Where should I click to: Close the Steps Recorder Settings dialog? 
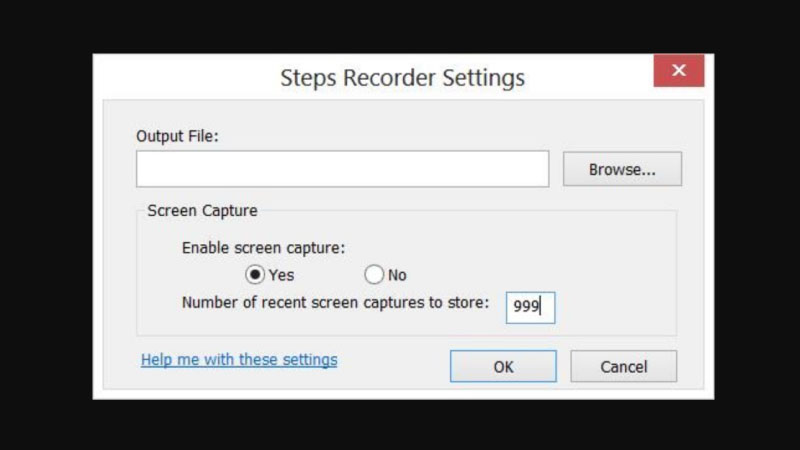pos(678,71)
